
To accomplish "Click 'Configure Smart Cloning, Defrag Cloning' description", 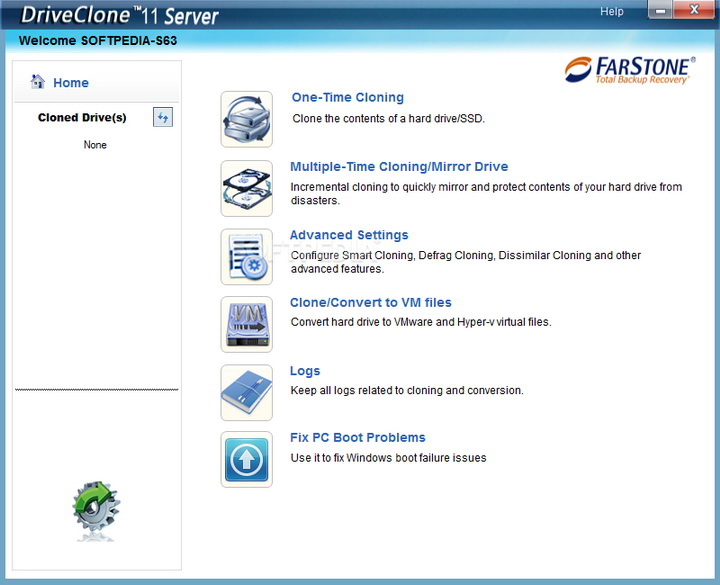I will point(466,262).
